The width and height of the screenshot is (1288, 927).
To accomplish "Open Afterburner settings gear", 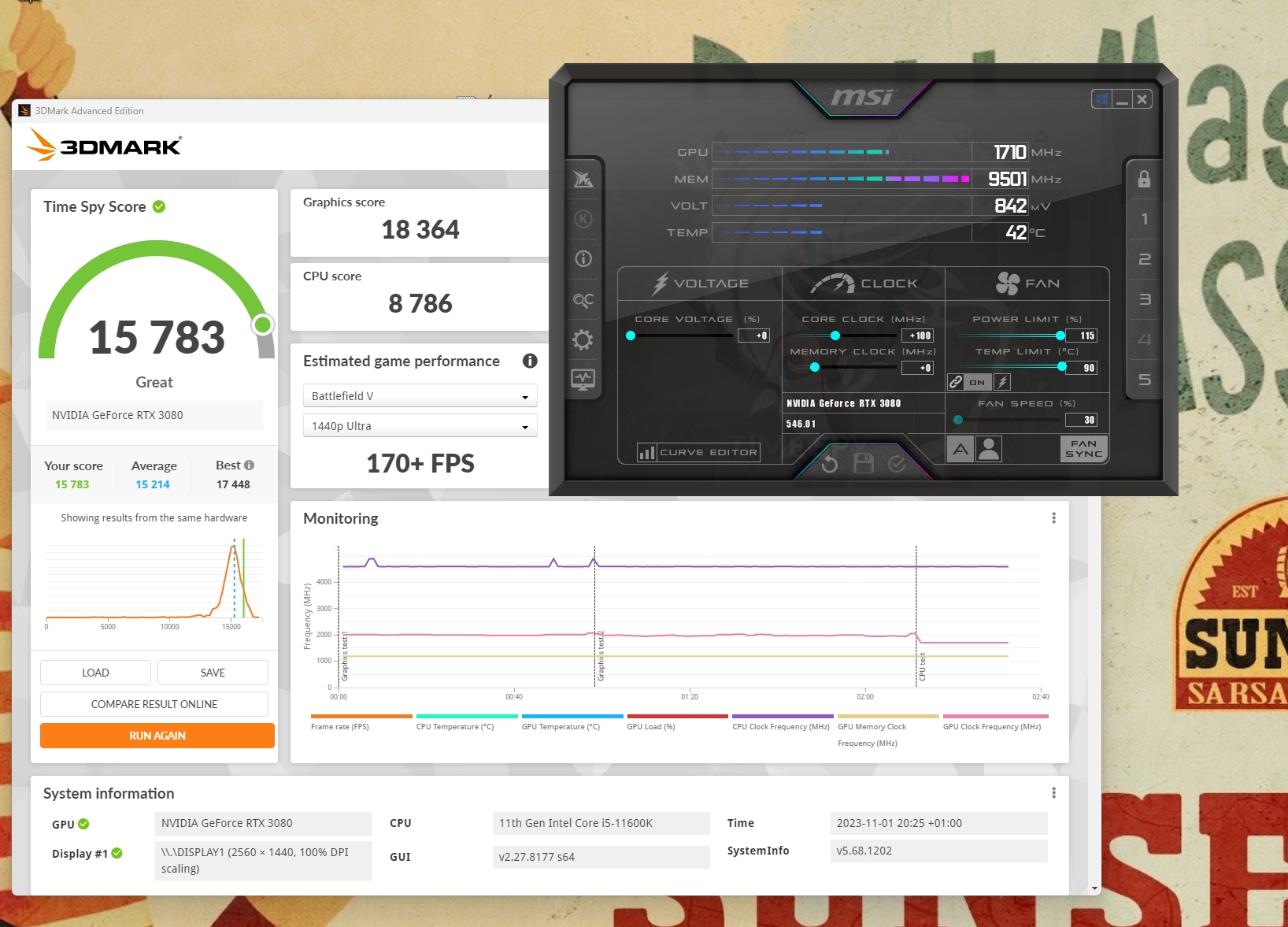I will (583, 340).
